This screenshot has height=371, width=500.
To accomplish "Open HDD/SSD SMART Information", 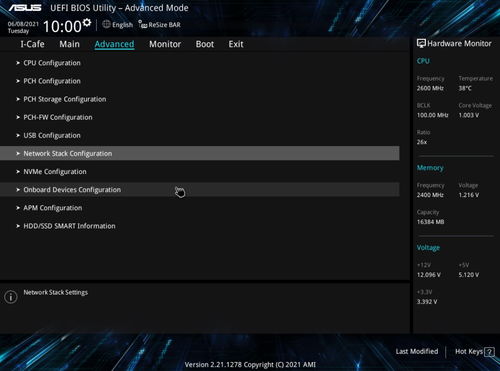I will [x=200, y=226].
